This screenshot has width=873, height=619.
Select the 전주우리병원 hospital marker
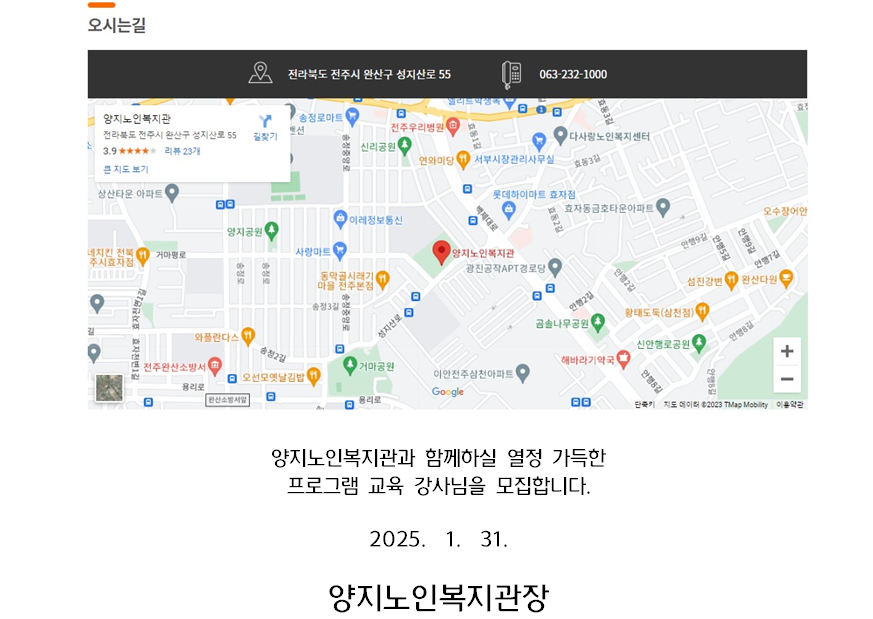click(x=453, y=127)
